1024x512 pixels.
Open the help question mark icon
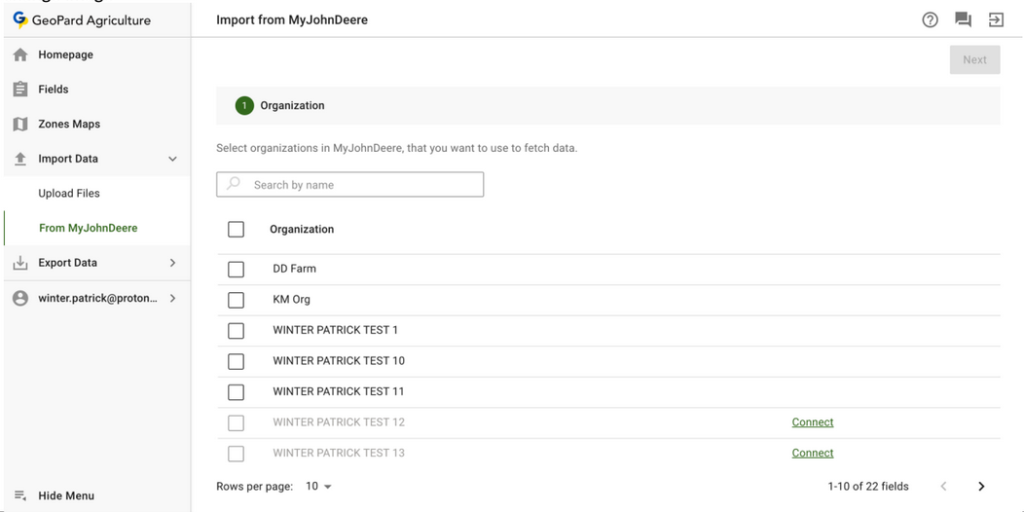[x=929, y=20]
